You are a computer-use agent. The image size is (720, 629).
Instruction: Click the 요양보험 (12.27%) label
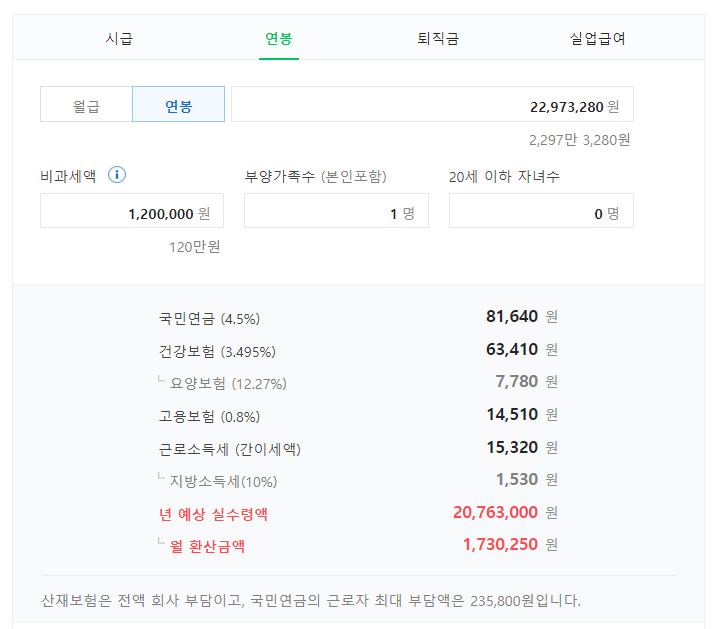(228, 383)
